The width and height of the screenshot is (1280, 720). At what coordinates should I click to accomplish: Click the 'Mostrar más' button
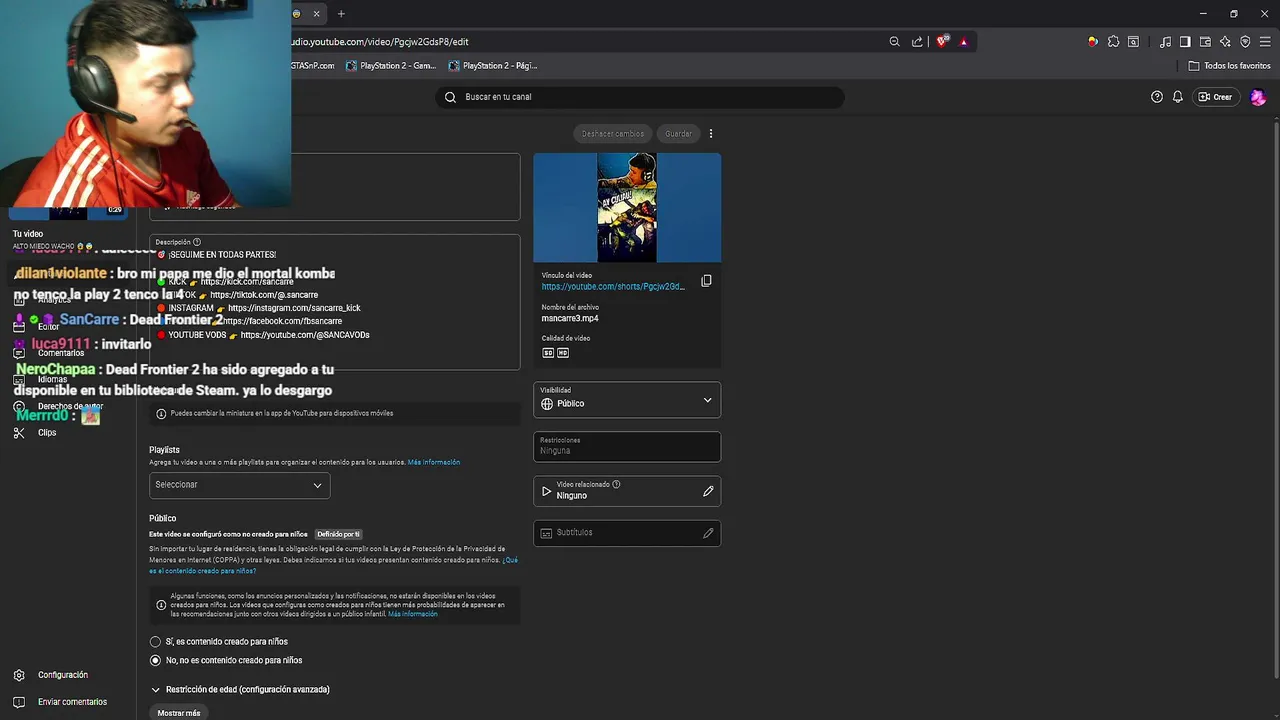coord(179,713)
